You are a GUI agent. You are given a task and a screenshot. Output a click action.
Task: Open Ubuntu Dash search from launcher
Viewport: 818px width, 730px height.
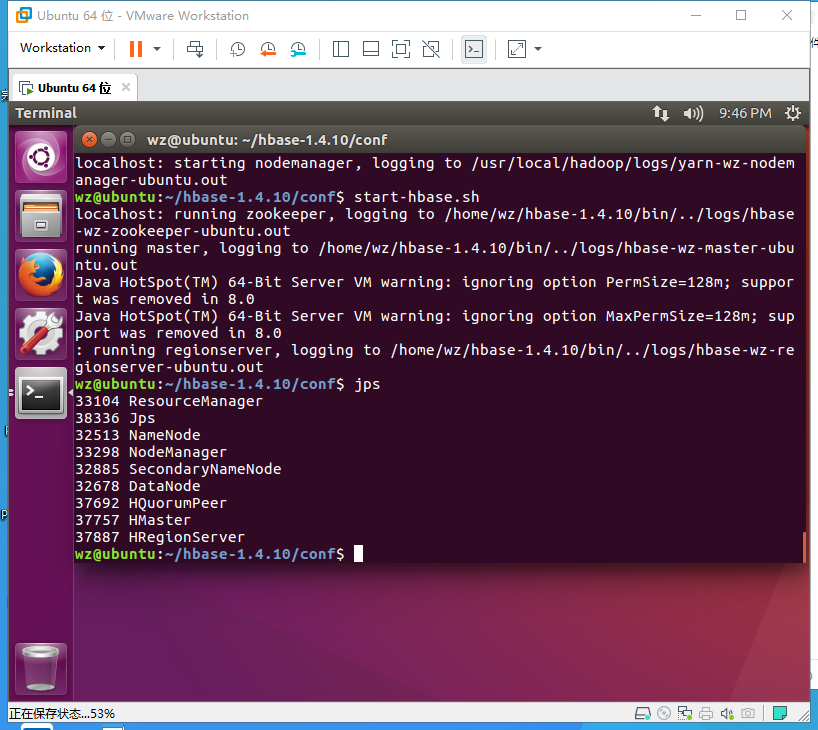(41, 157)
